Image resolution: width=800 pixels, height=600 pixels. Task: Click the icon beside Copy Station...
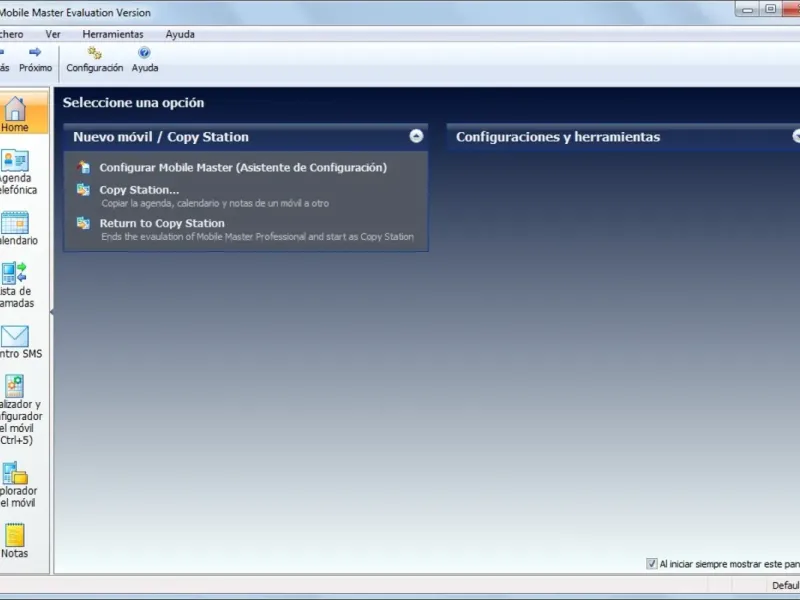point(83,189)
